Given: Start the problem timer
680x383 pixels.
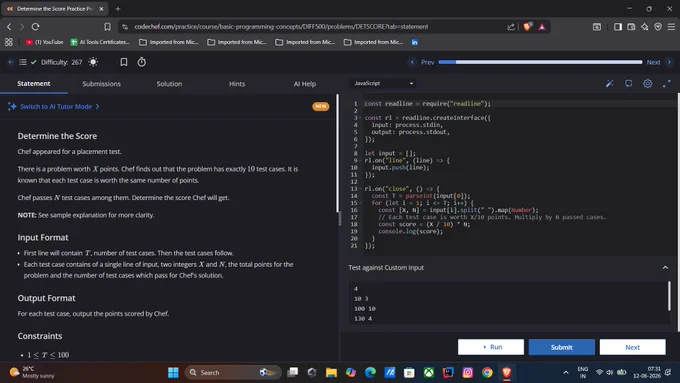Looking at the screenshot, I should click(141, 62).
